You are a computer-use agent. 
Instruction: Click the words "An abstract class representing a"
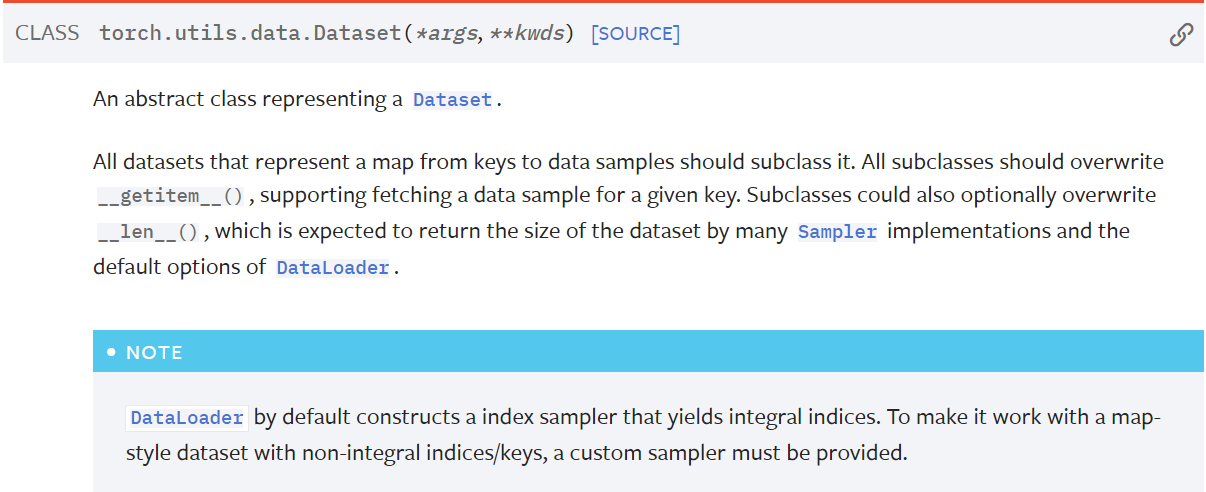coord(248,100)
